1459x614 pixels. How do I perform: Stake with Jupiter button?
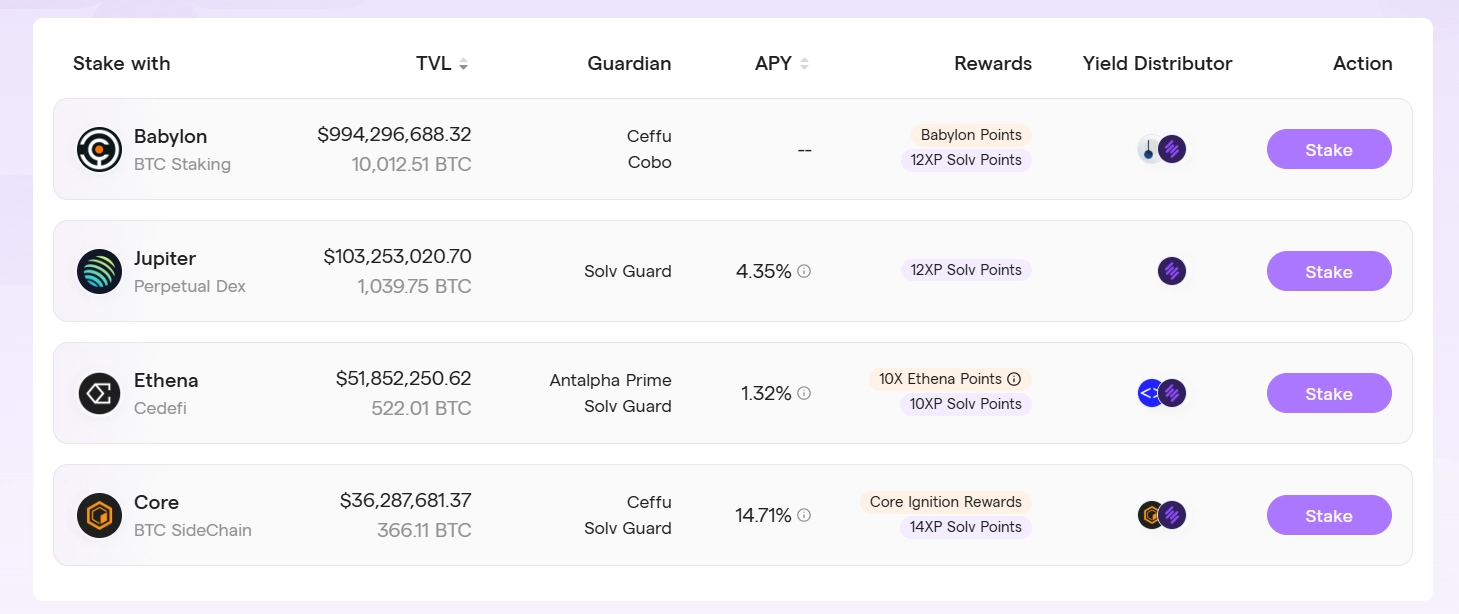[x=1329, y=272]
